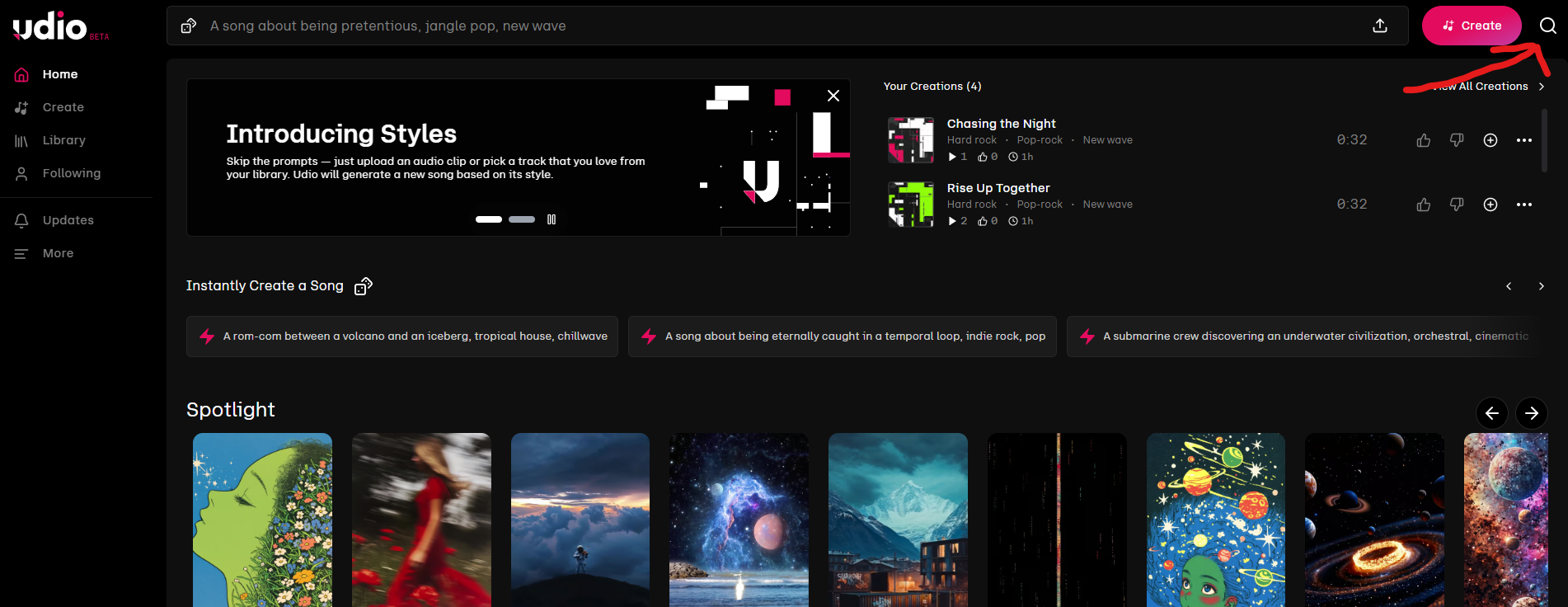Screen dimensions: 1568x607
Task: Close the Introducing Styles banner
Action: (x=833, y=96)
